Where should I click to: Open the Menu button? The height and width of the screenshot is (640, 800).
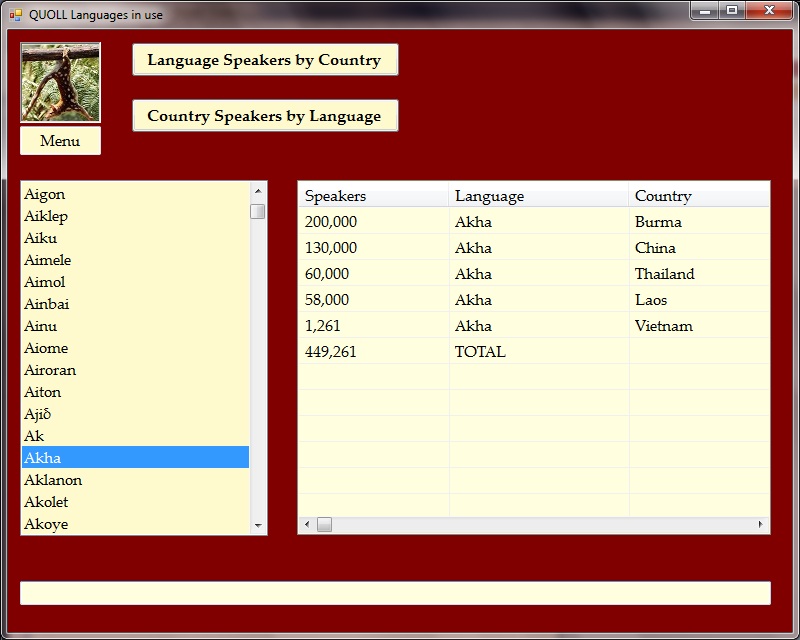pyautogui.click(x=60, y=141)
